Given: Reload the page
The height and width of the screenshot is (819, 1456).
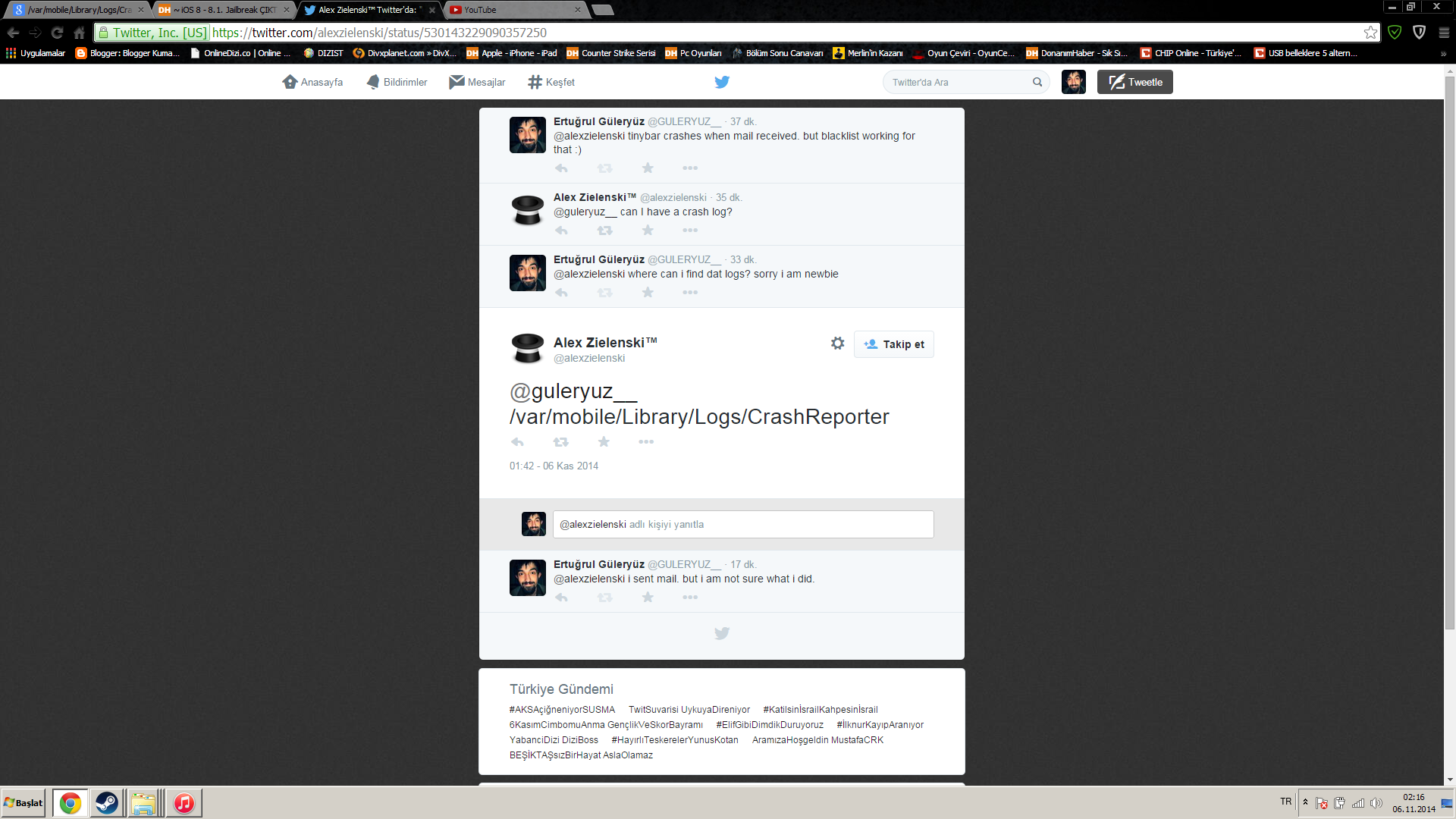Looking at the screenshot, I should click(x=57, y=33).
